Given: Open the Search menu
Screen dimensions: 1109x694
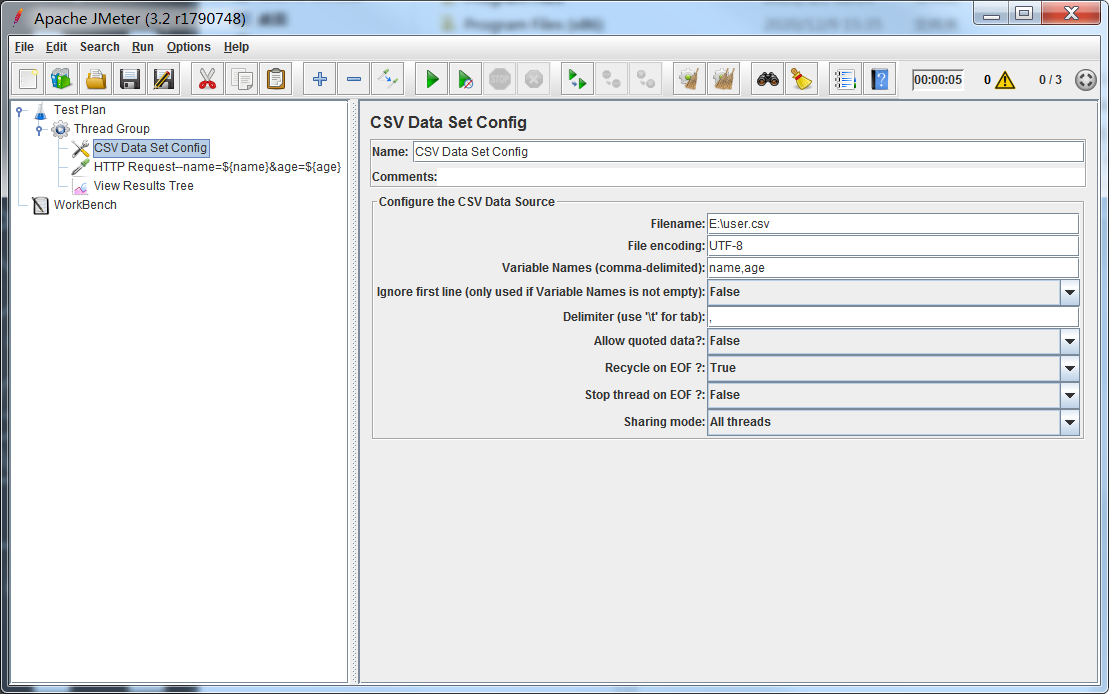Looking at the screenshot, I should click(x=100, y=47).
